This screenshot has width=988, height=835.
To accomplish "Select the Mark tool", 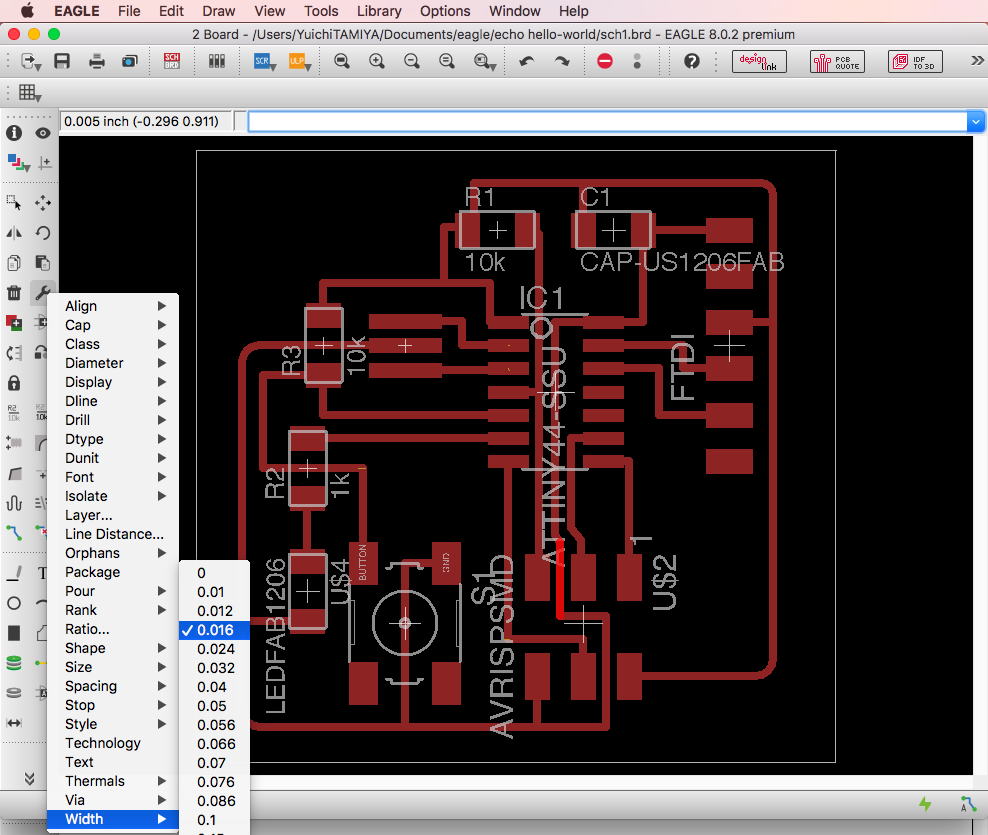I will [x=44, y=163].
